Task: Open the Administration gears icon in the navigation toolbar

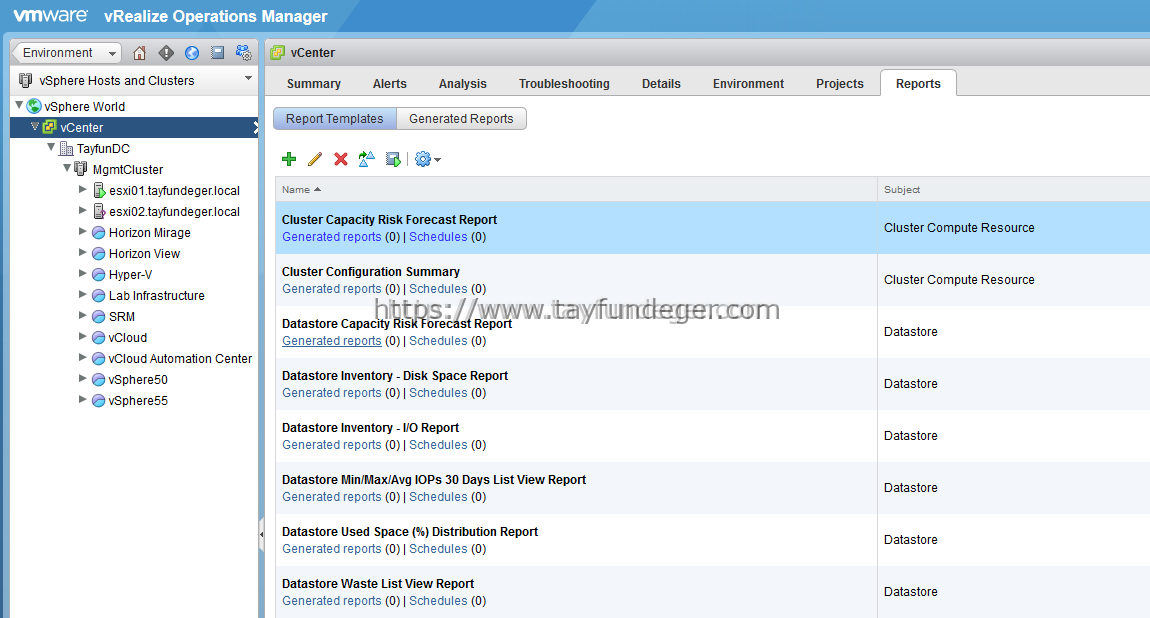Action: click(x=243, y=53)
